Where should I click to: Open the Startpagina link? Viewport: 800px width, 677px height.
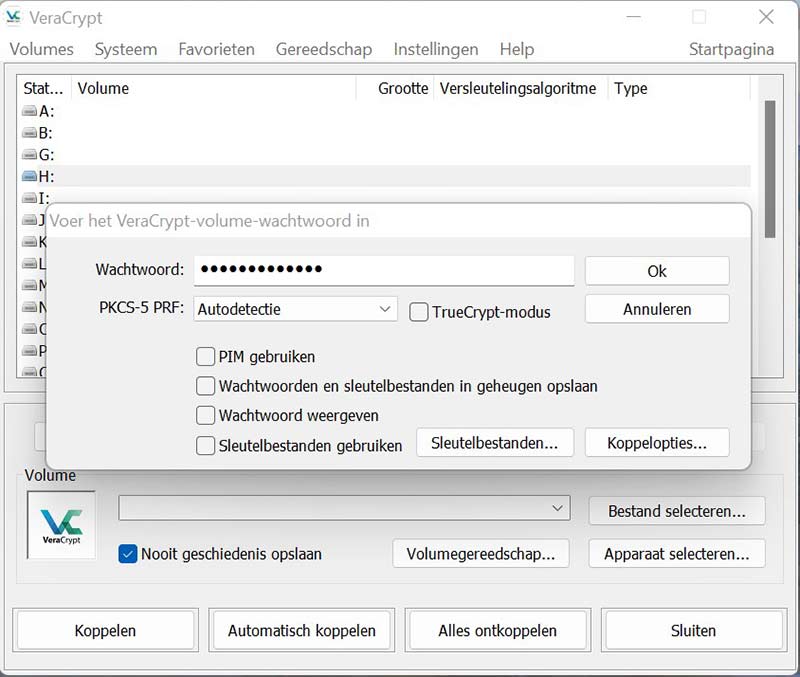coord(731,49)
